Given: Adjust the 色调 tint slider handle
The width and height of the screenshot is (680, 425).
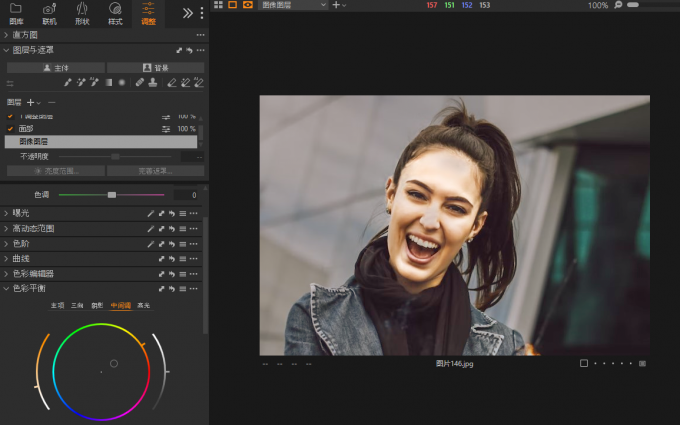Looking at the screenshot, I should coord(112,195).
